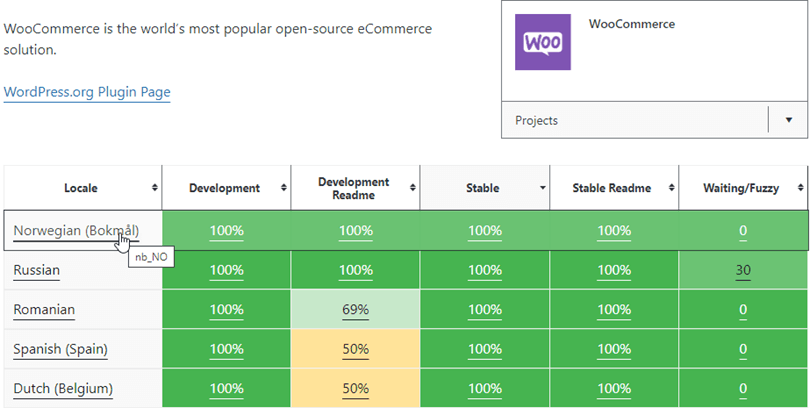This screenshot has height=408, width=810.
Task: Sort by Development Readme column arrows
Action: point(413,188)
